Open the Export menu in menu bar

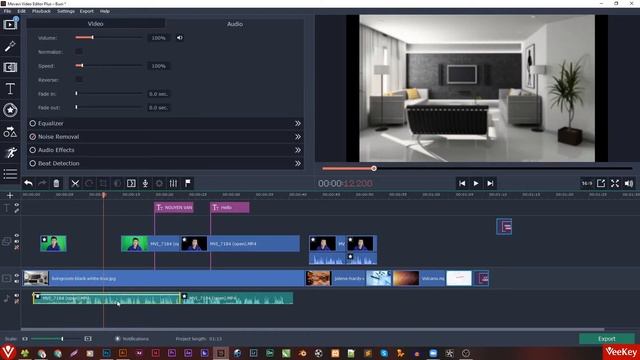pos(87,11)
